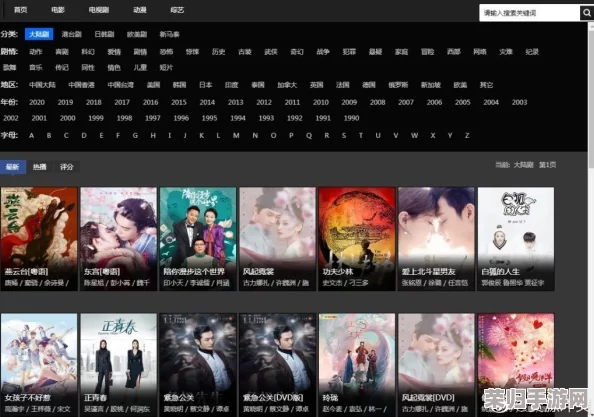Select the 大陆剧 category filter
The width and height of the screenshot is (594, 417).
(39, 34)
